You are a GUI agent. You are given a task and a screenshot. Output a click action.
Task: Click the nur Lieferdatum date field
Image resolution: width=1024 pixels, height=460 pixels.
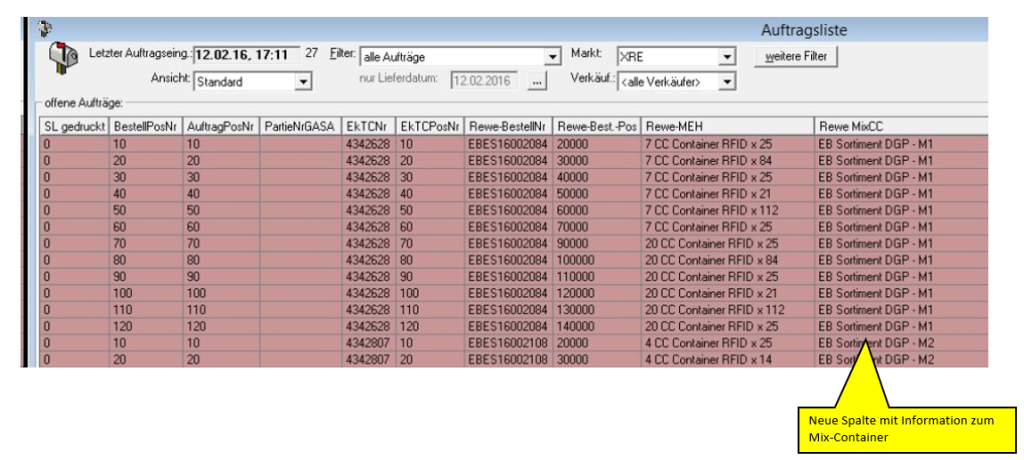click(x=485, y=82)
